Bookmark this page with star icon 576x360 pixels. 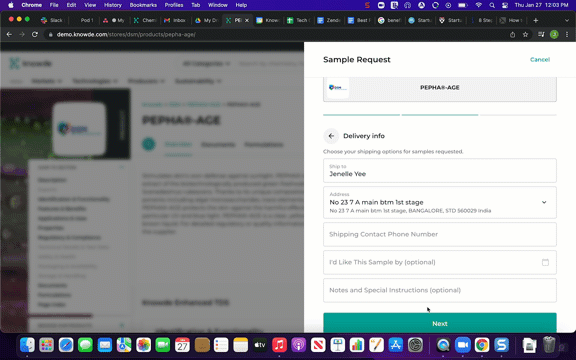pos(525,35)
